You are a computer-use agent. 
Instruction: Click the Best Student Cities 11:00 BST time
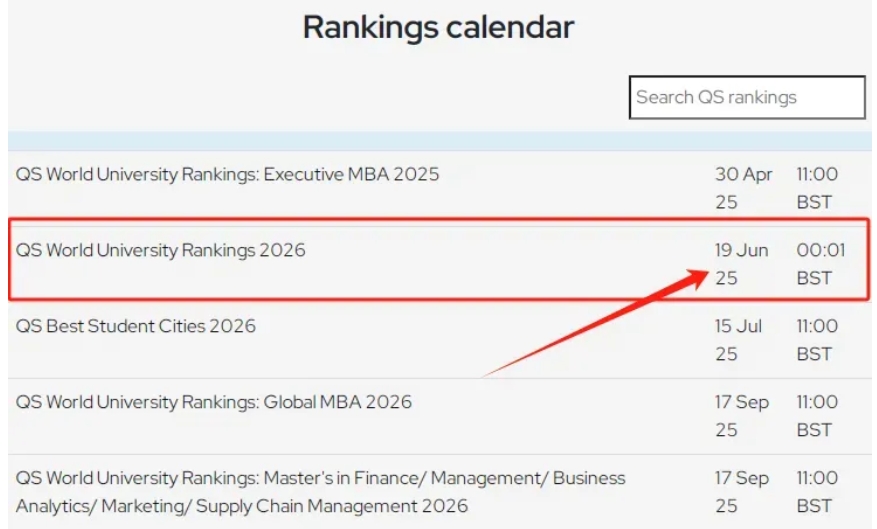(816, 339)
